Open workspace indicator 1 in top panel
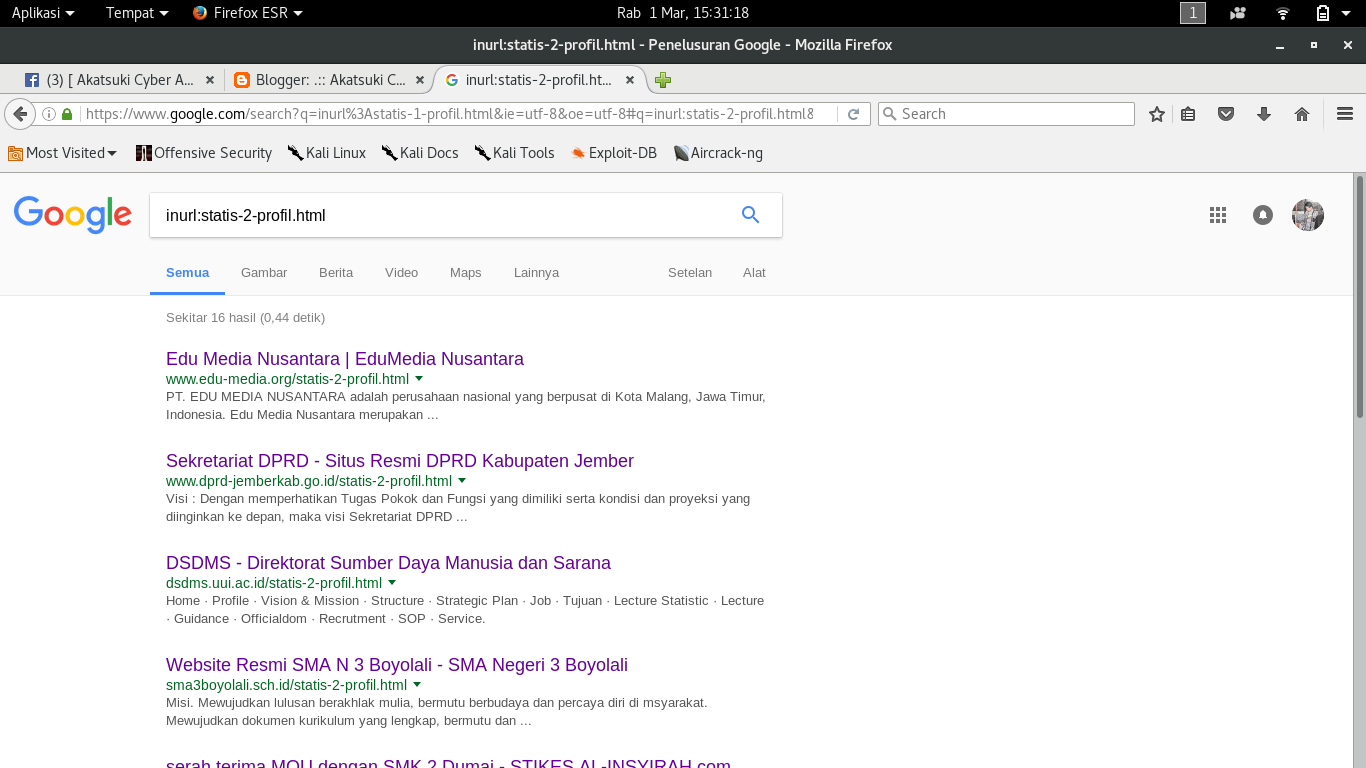The height and width of the screenshot is (768, 1366). pyautogui.click(x=1193, y=13)
